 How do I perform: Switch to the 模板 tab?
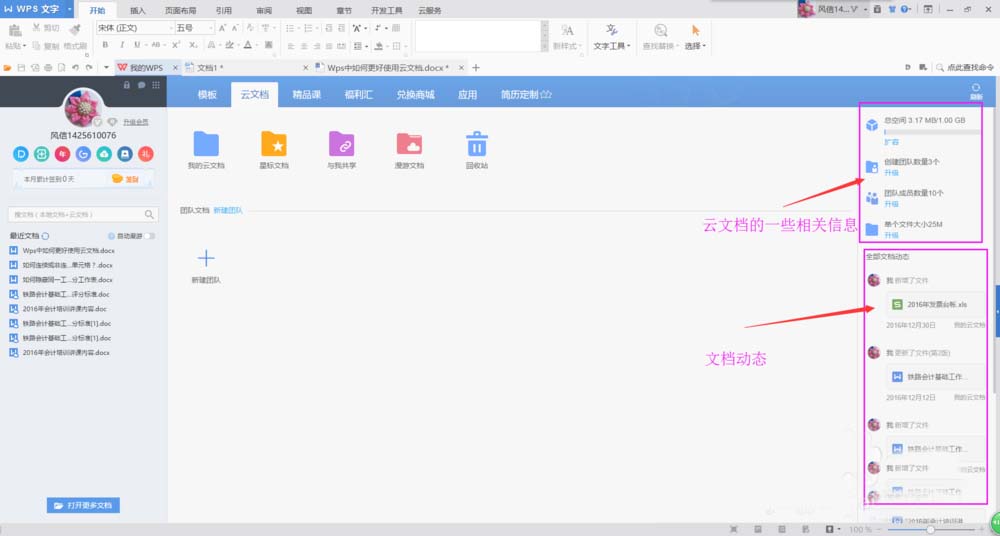(207, 94)
